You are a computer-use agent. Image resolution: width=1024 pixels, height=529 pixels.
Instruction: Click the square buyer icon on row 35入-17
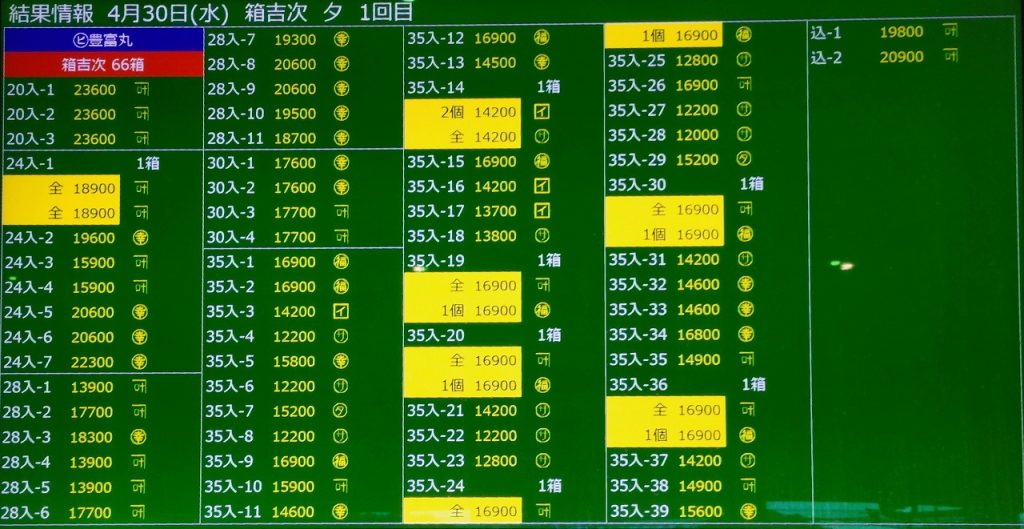(x=542, y=211)
